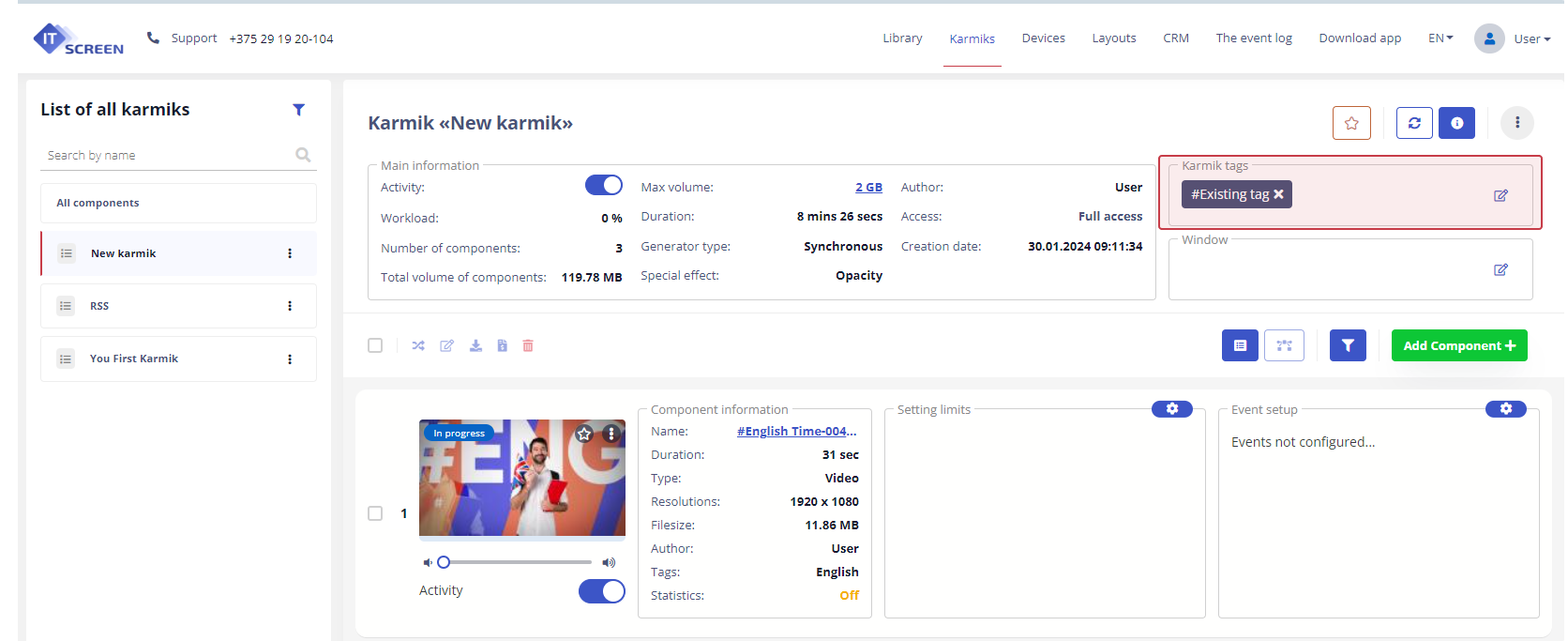Edit karmik tags with pencil icon
Image resolution: width=1568 pixels, height=641 pixels.
[1500, 195]
